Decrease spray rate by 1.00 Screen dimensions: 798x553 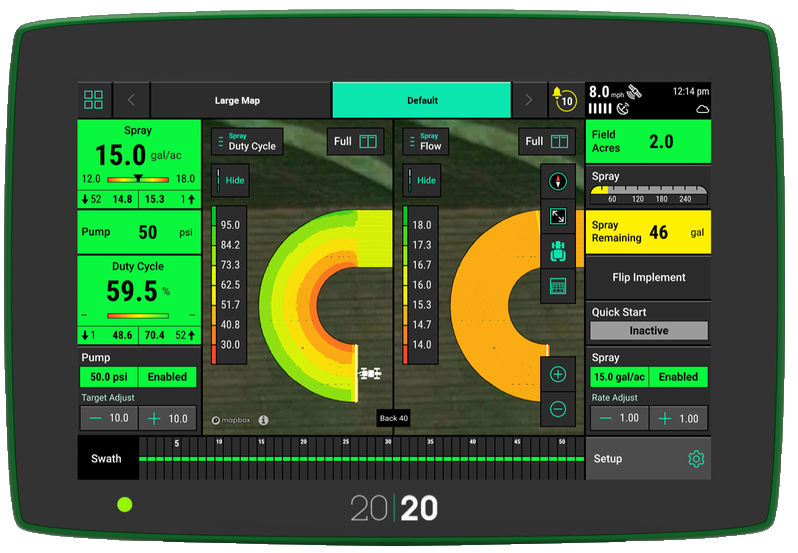point(619,418)
